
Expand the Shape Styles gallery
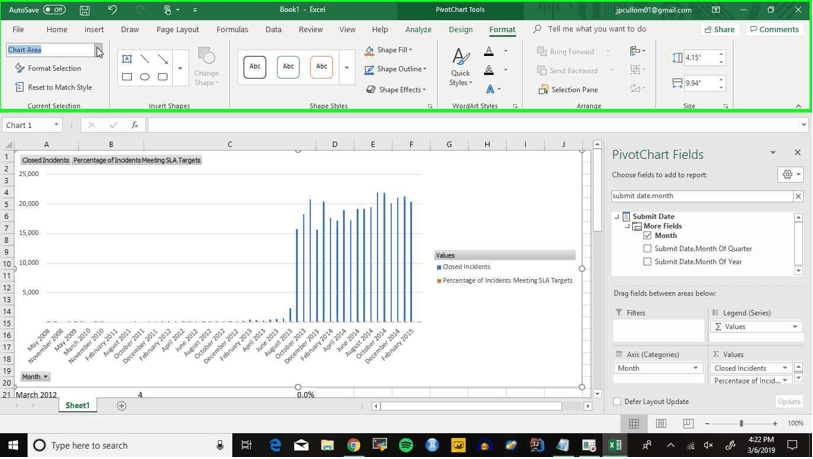346,68
